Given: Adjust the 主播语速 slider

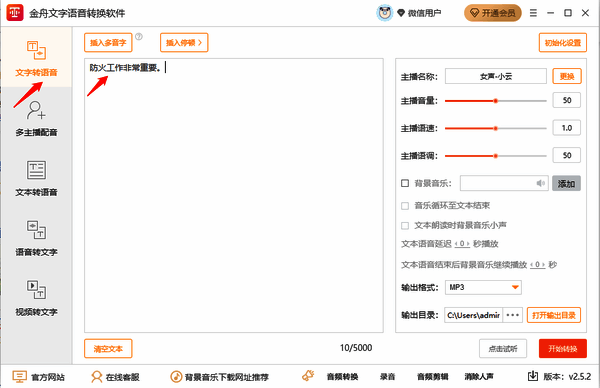Looking at the screenshot, I should point(496,129).
